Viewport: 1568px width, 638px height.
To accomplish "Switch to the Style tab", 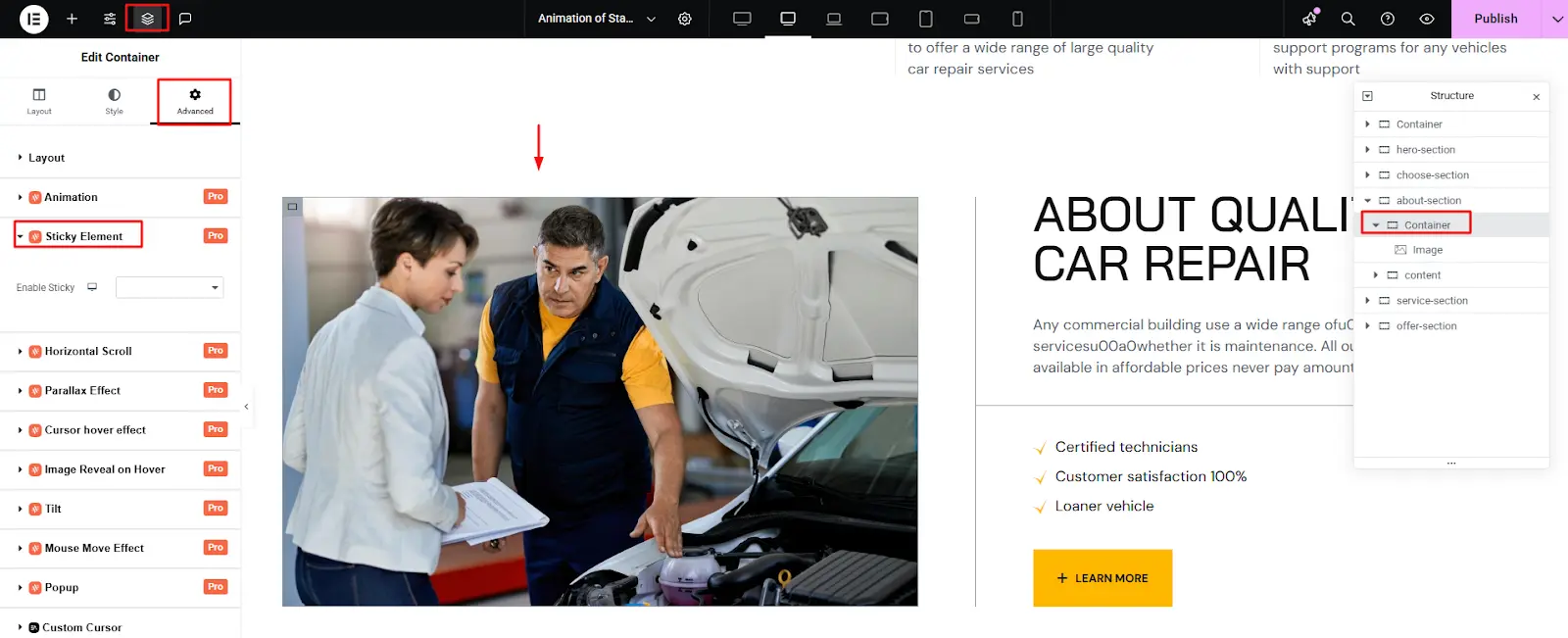I will 114,101.
